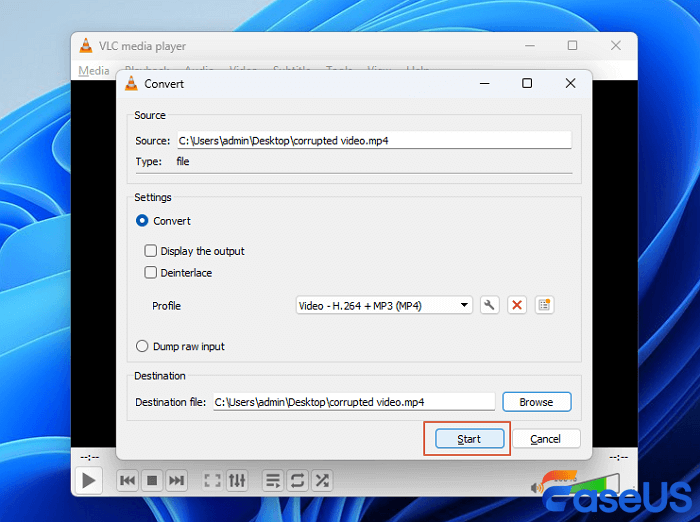Image resolution: width=700 pixels, height=522 pixels.
Task: Show extended settings equalizer icon
Action: click(237, 480)
